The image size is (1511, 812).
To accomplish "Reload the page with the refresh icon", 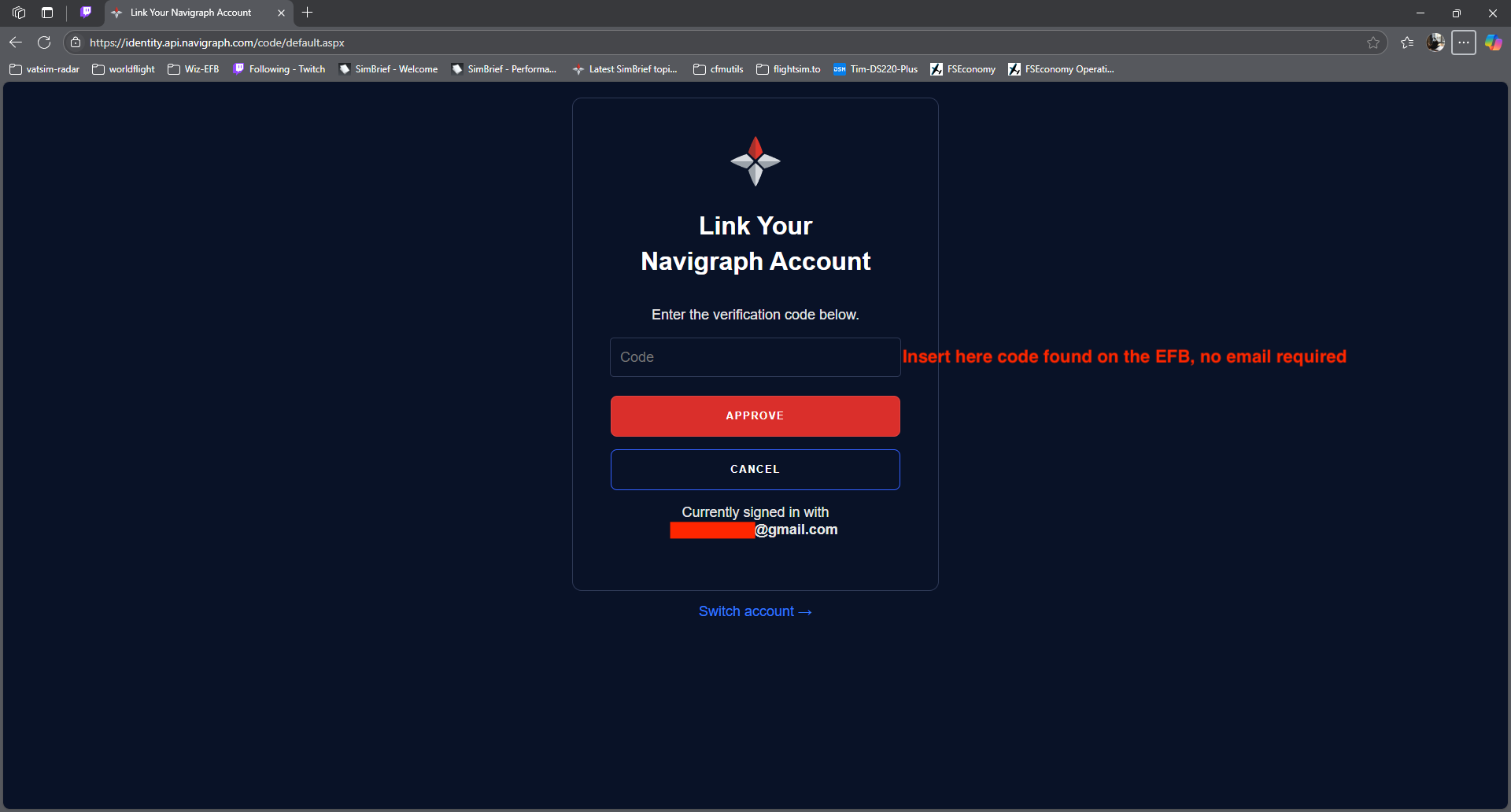I will [x=44, y=42].
